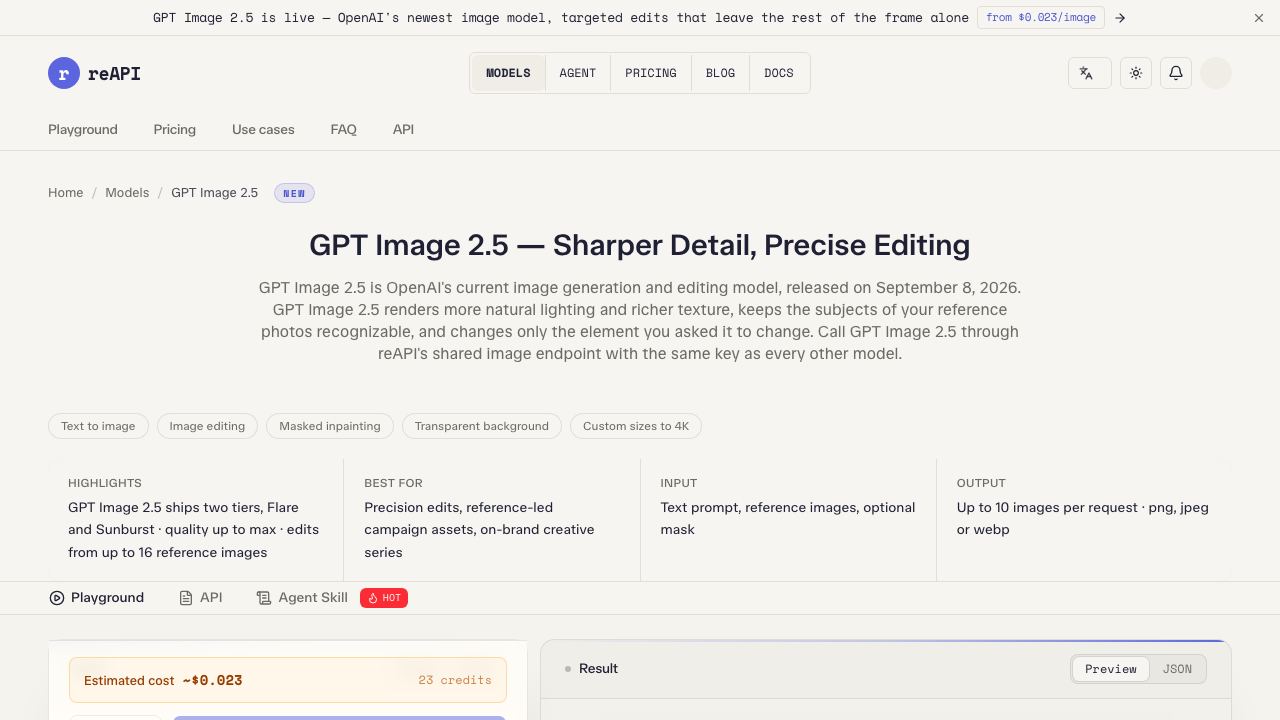Screen dimensions: 1280x720
Task: Open the user avatar menu
Action: [x=1216, y=73]
